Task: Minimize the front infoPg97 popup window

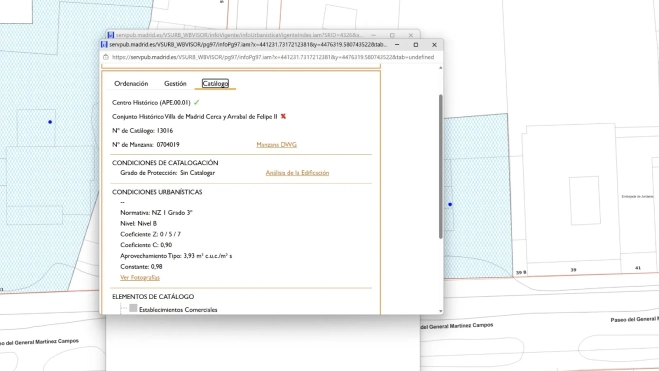Action: [397, 45]
